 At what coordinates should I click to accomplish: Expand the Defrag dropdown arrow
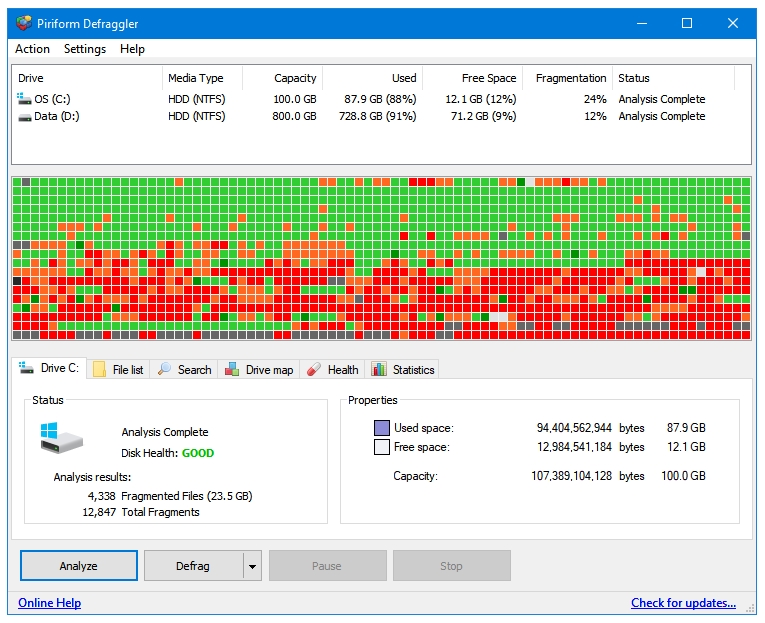click(252, 566)
